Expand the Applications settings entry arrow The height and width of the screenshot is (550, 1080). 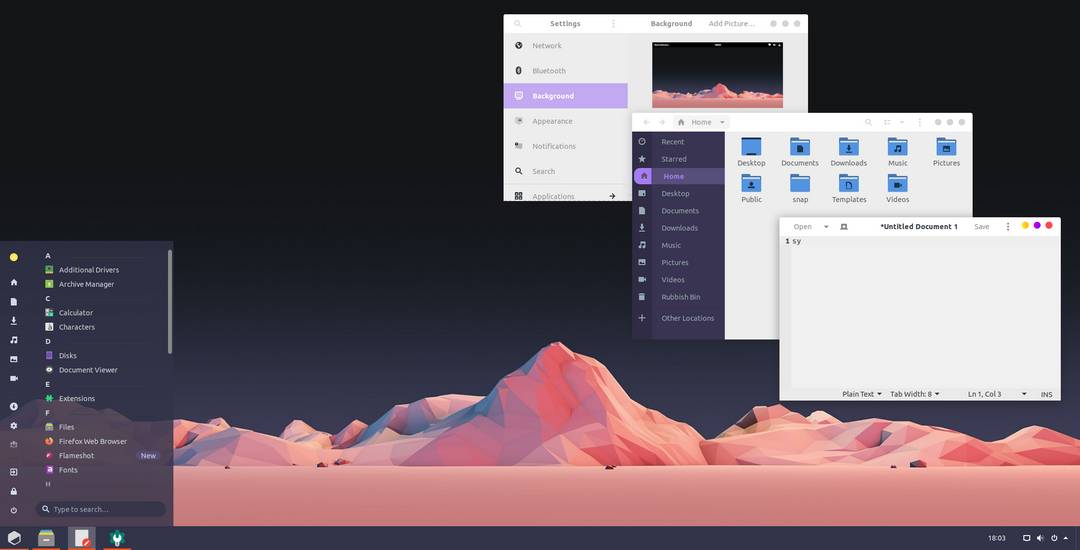pos(612,196)
